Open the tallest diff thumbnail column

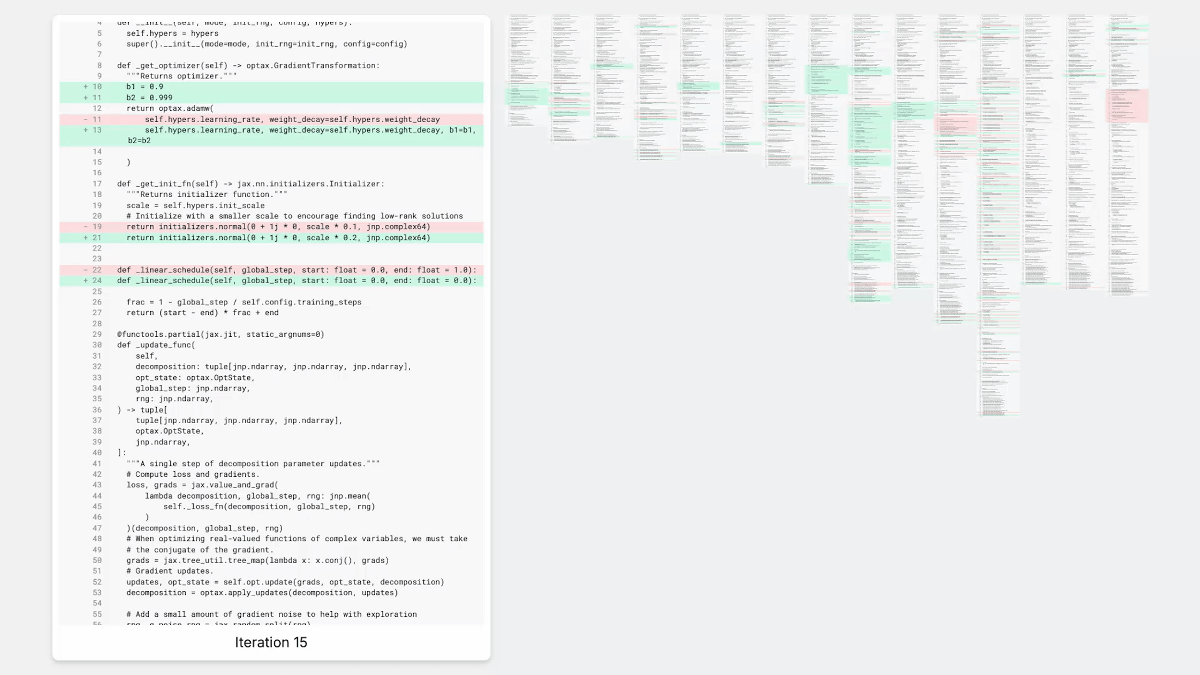click(x=999, y=215)
